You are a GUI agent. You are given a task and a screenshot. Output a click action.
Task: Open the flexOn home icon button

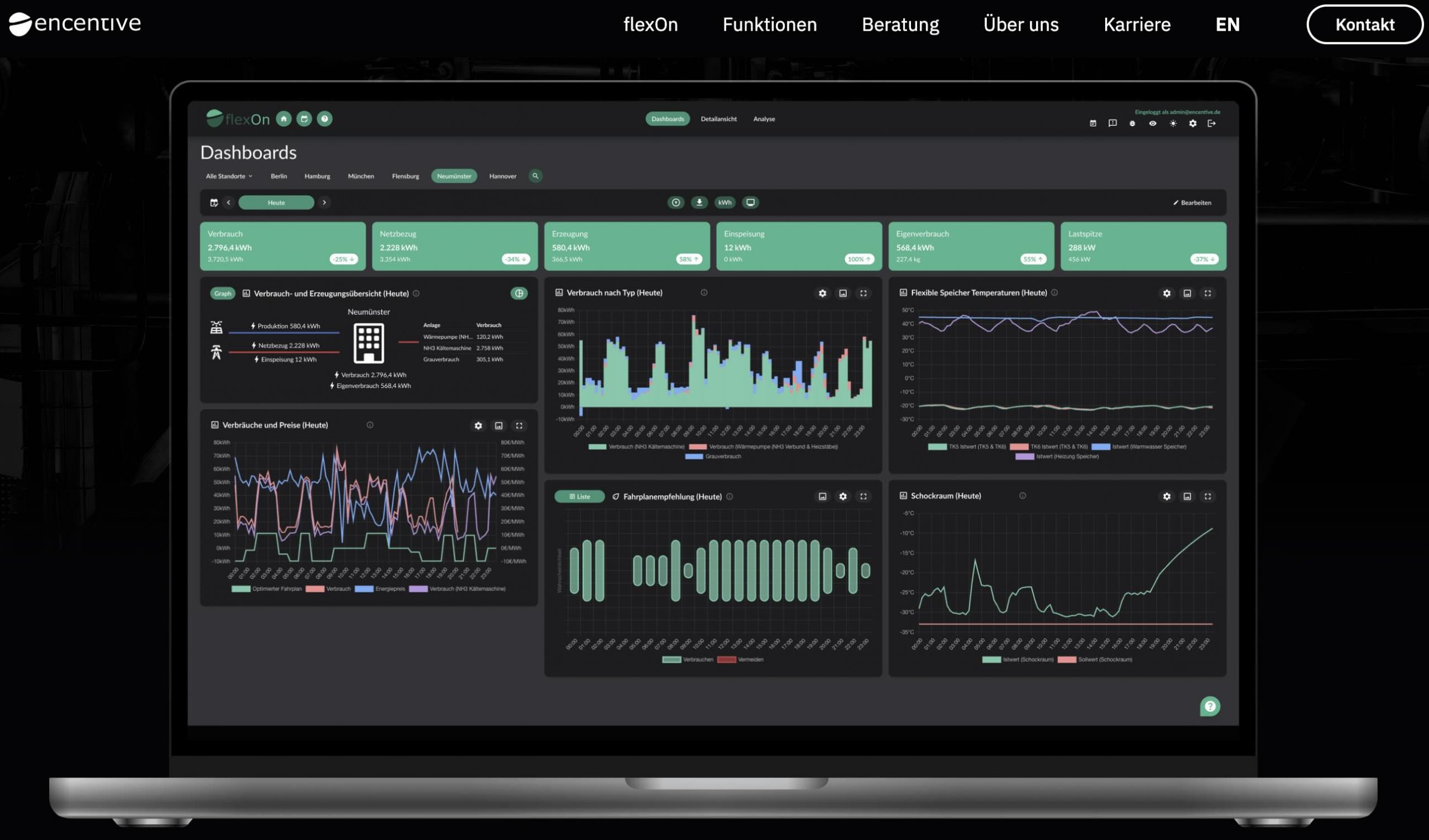tap(284, 118)
